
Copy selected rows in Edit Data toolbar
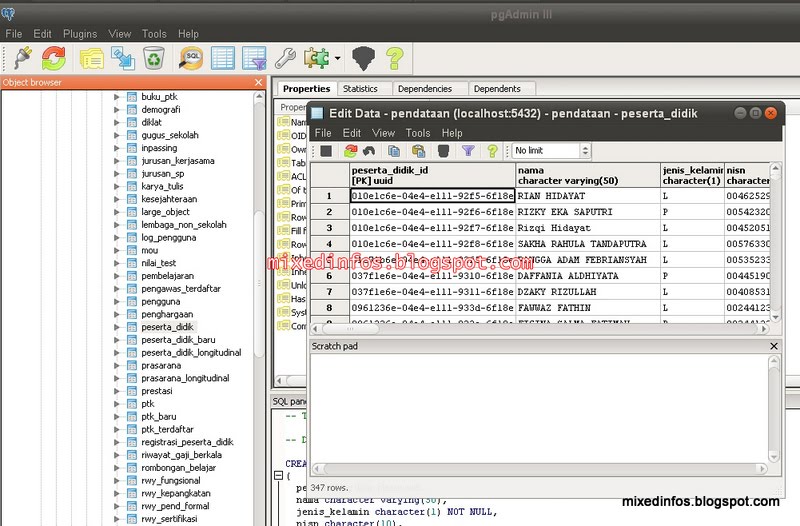pyautogui.click(x=393, y=151)
